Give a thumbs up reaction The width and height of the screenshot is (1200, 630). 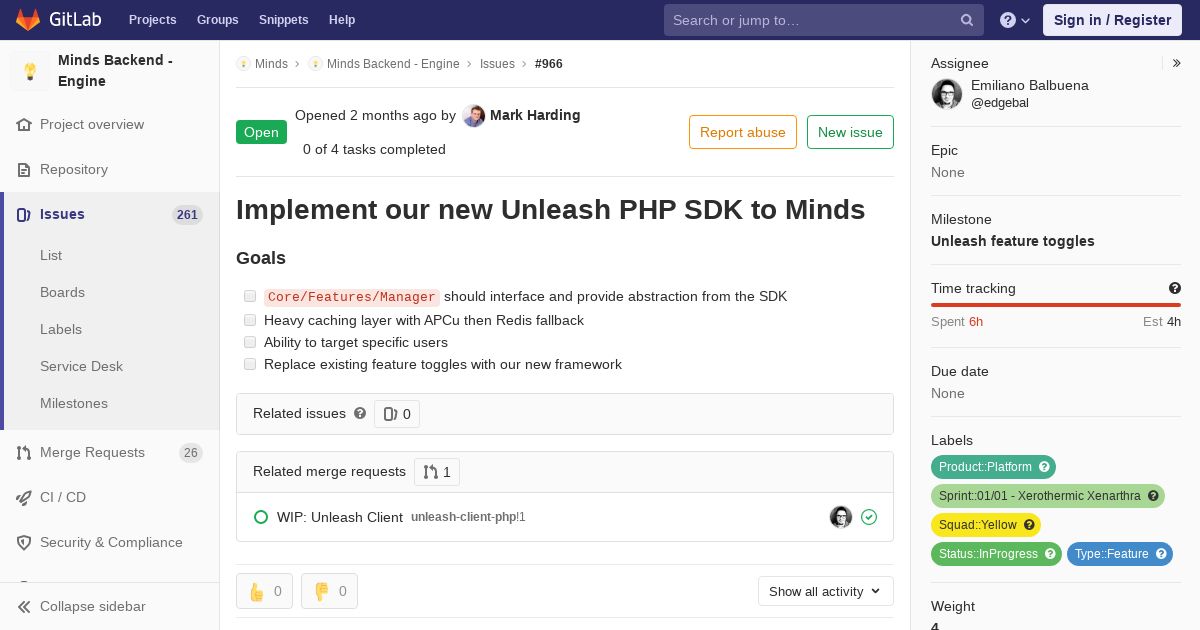tap(265, 591)
